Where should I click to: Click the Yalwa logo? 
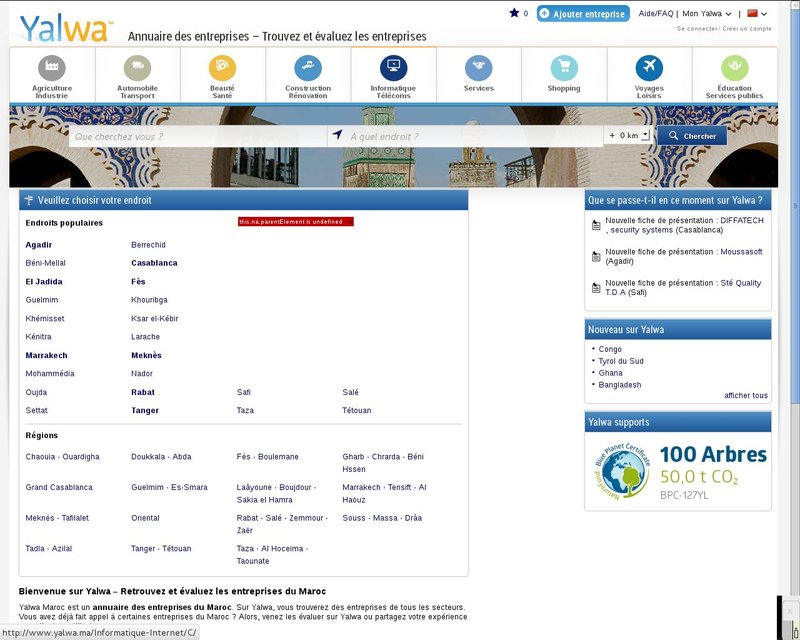(64, 29)
